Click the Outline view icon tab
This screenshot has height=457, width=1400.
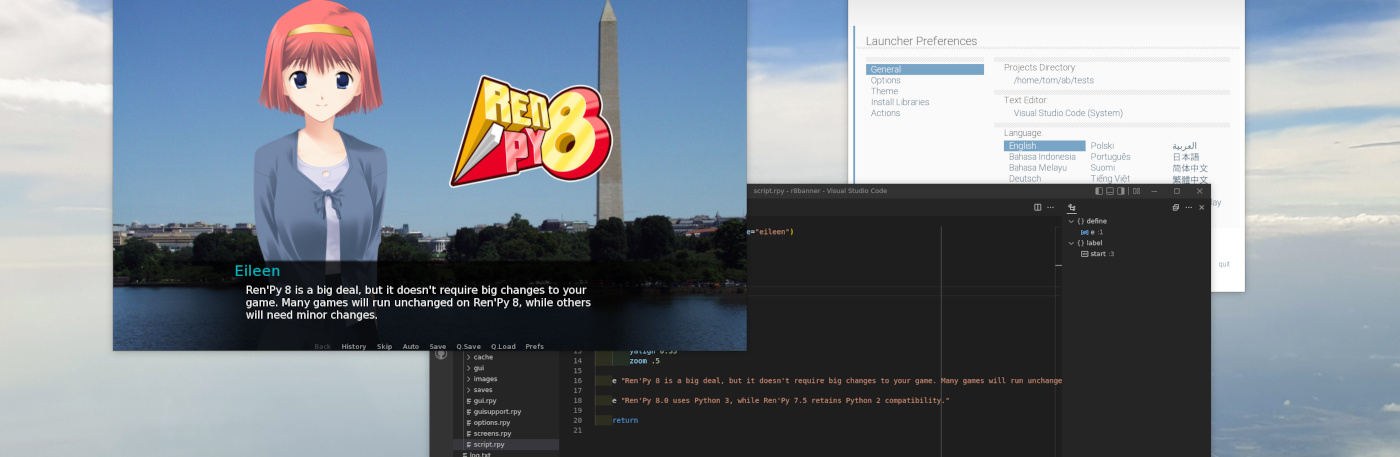(1071, 208)
